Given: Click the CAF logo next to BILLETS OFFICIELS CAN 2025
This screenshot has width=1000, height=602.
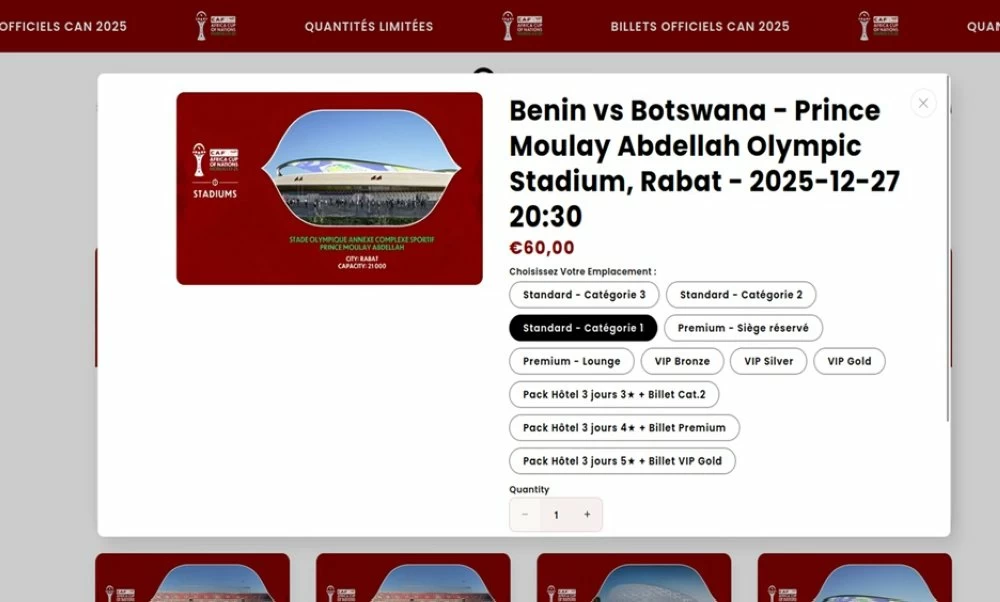Looking at the screenshot, I should point(523,26).
